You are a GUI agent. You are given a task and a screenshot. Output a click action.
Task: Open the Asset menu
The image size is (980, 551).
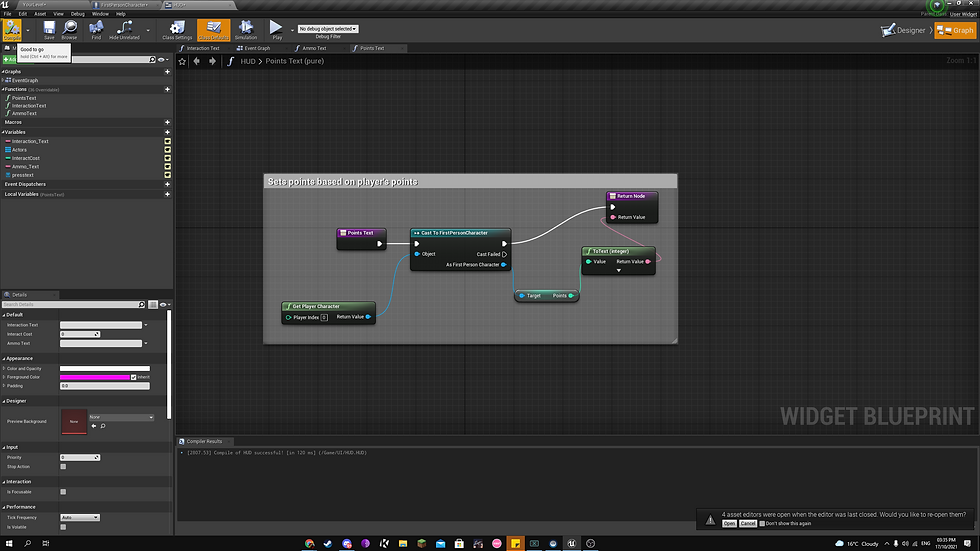(40, 14)
